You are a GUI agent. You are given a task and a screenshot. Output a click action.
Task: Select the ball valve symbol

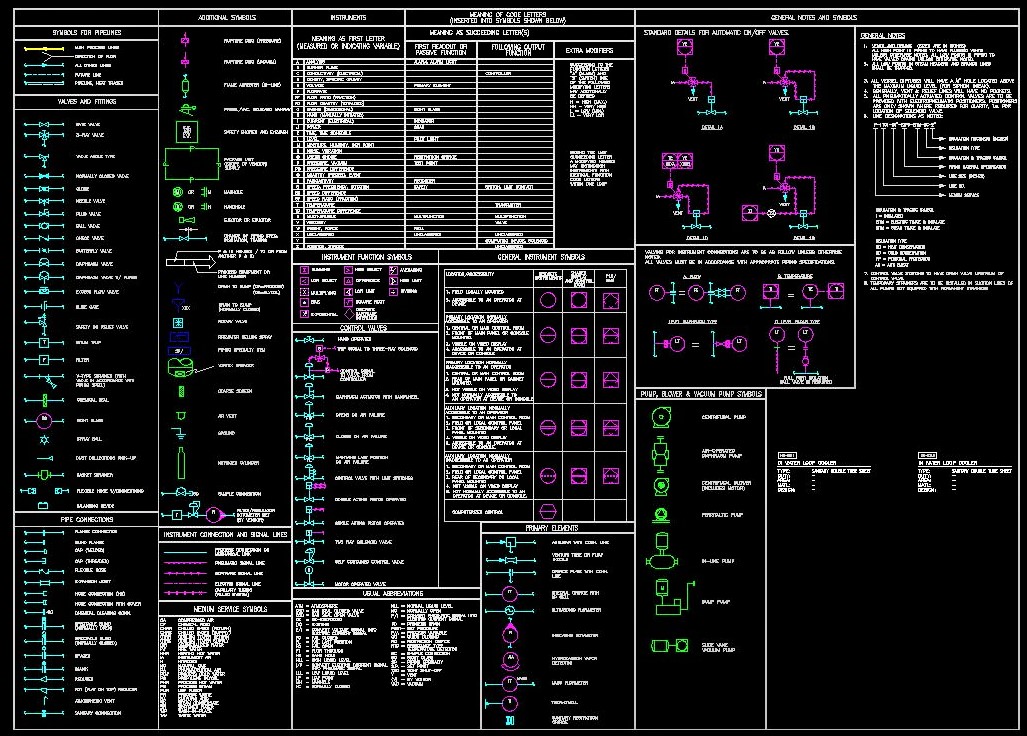43,226
